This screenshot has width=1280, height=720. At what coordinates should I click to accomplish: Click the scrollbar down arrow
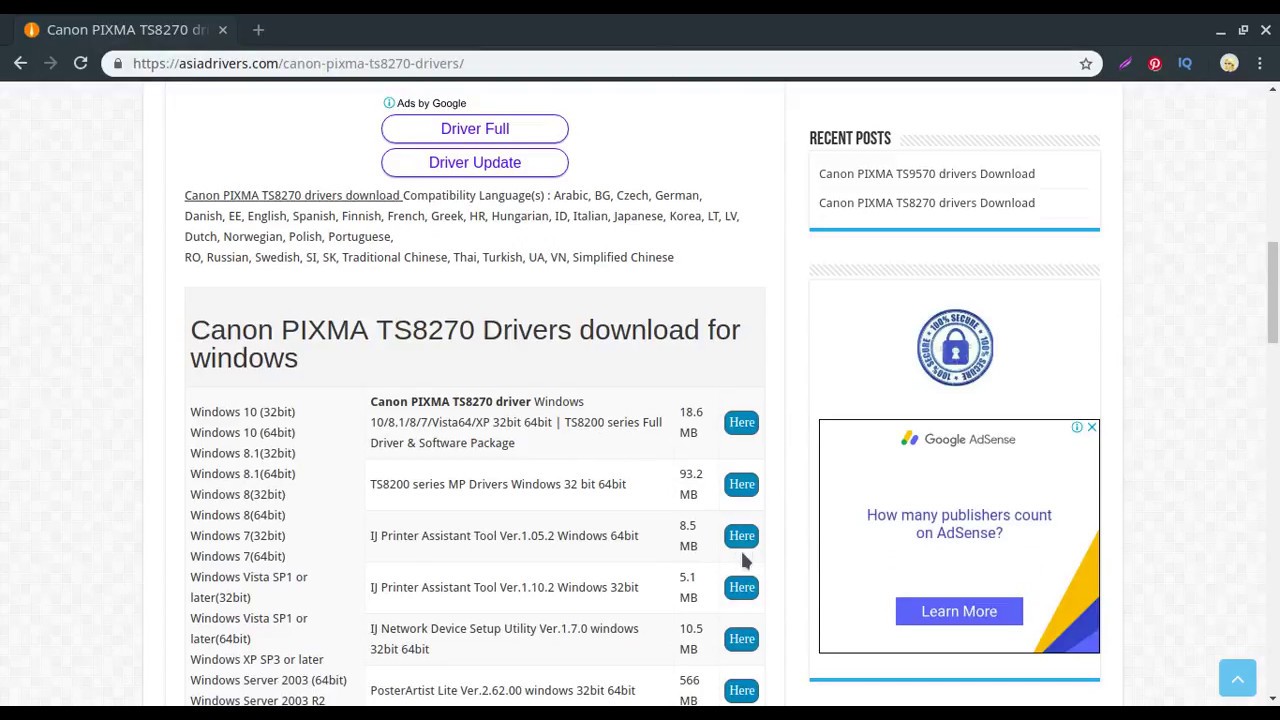[1272, 698]
